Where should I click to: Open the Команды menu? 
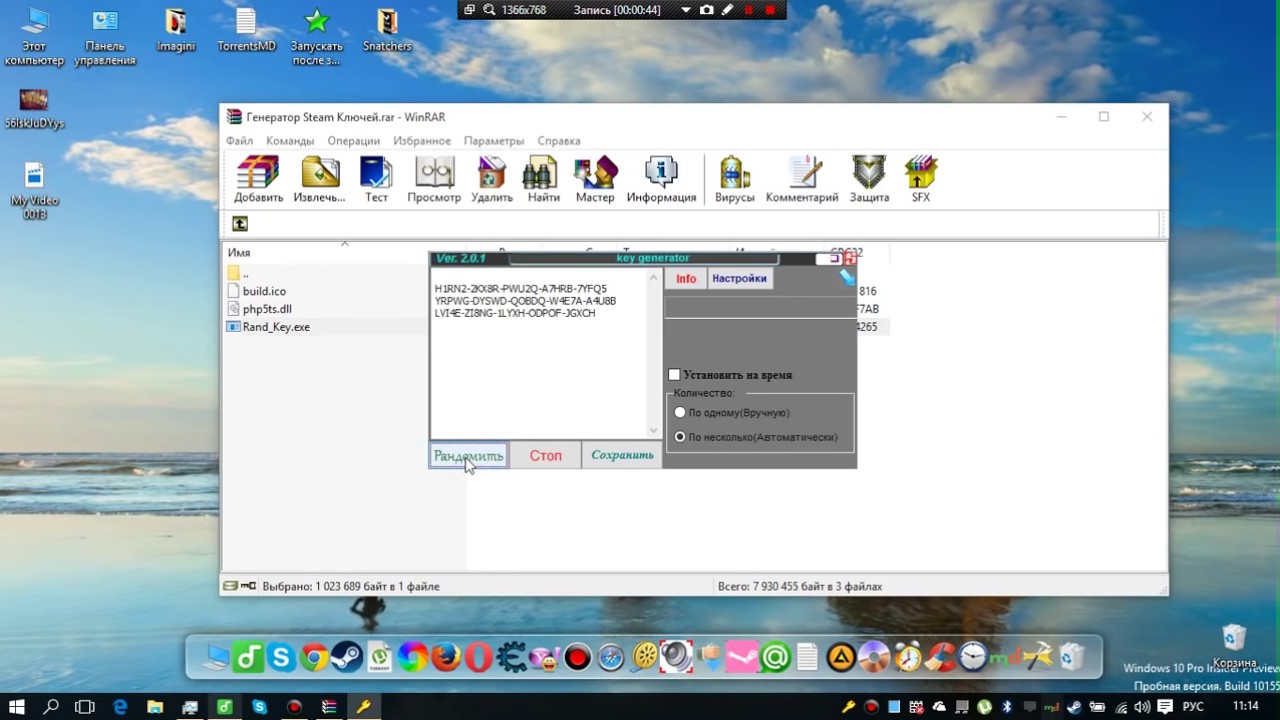(x=290, y=141)
